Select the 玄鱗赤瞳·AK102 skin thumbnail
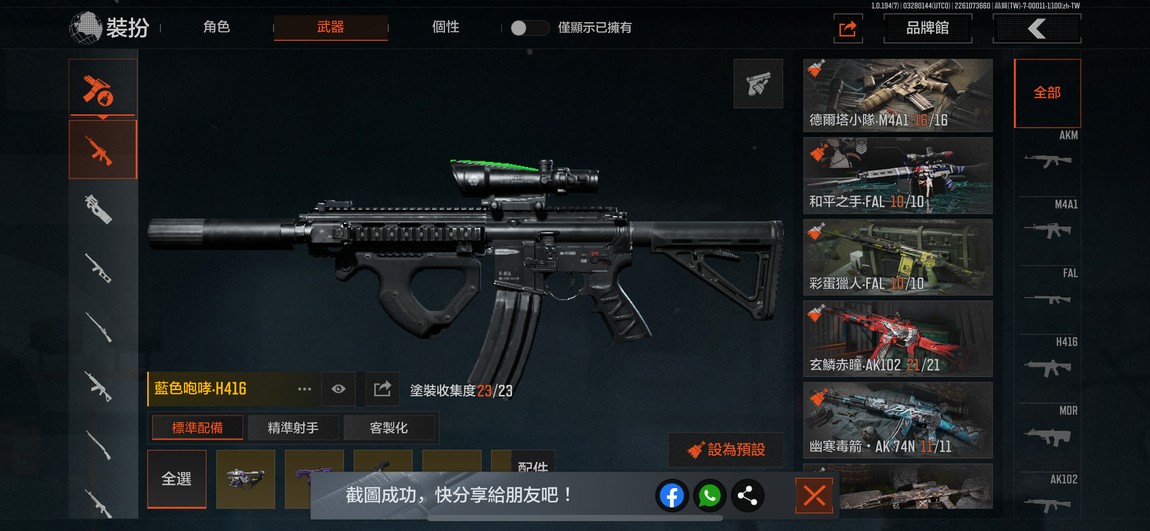The width and height of the screenshot is (1150, 531). click(898, 338)
